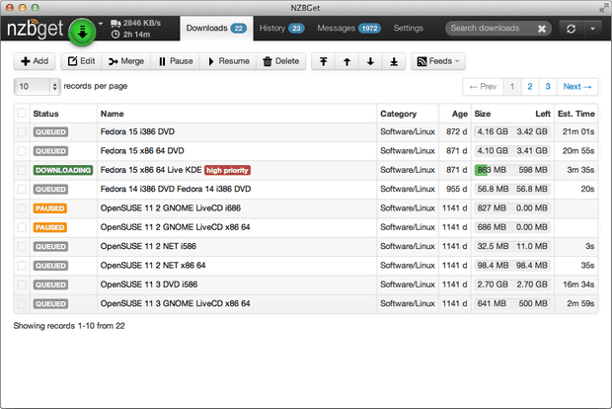Viewport: 612px width, 409px height.
Task: Move selection down one position
Action: [x=370, y=61]
